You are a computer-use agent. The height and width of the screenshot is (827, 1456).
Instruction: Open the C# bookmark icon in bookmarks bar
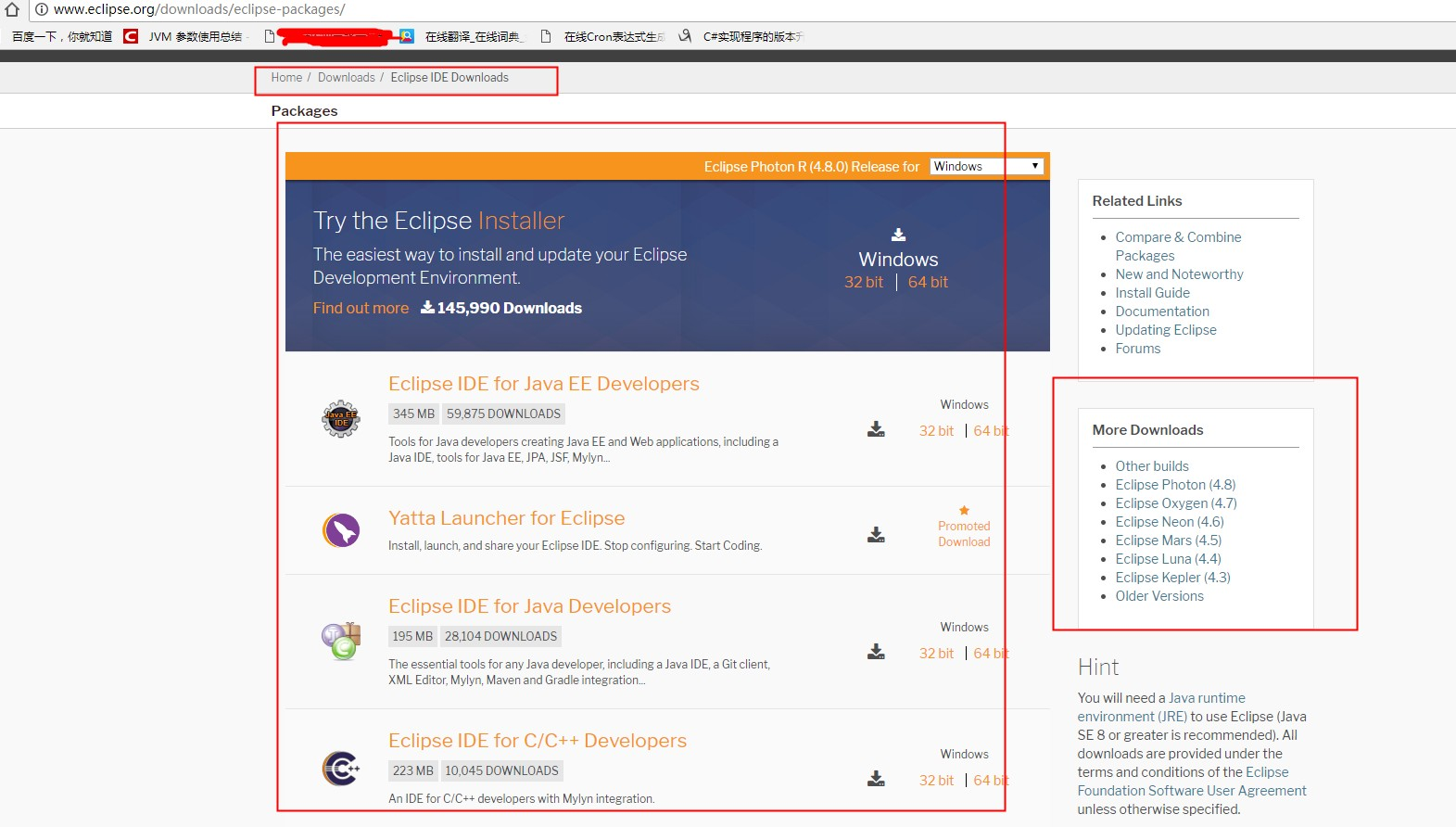[685, 36]
